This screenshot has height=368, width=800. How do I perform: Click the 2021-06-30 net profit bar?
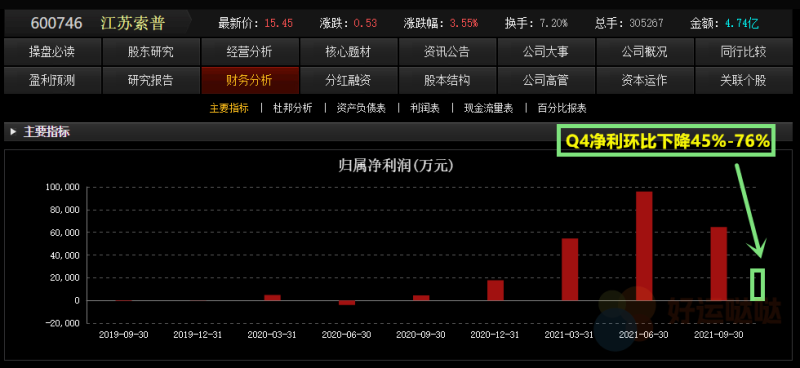(644, 246)
